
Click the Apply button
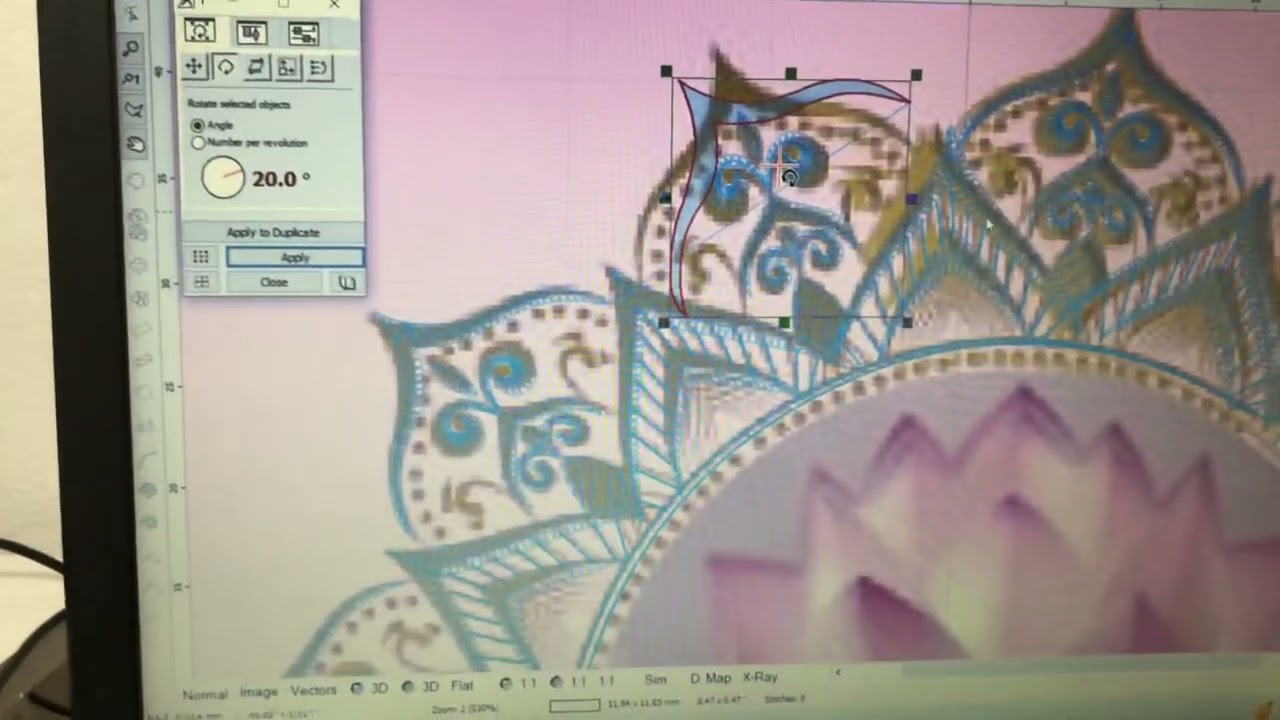click(x=295, y=257)
